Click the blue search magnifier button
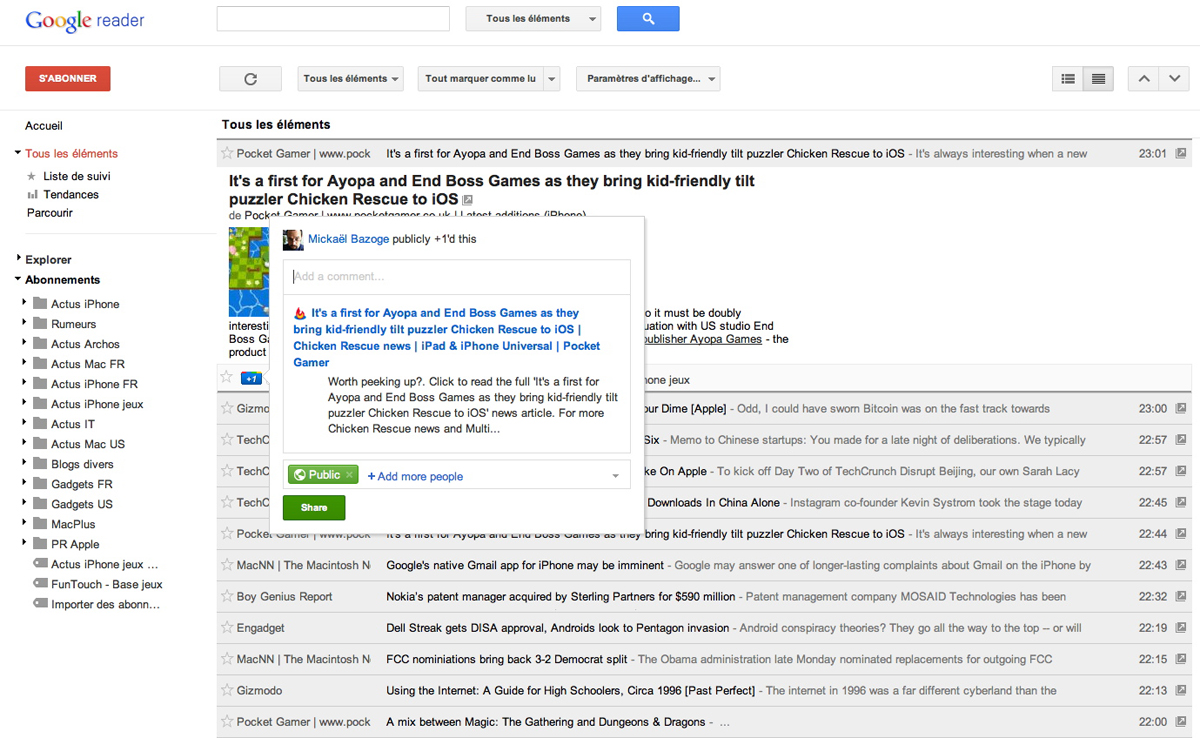 click(648, 19)
